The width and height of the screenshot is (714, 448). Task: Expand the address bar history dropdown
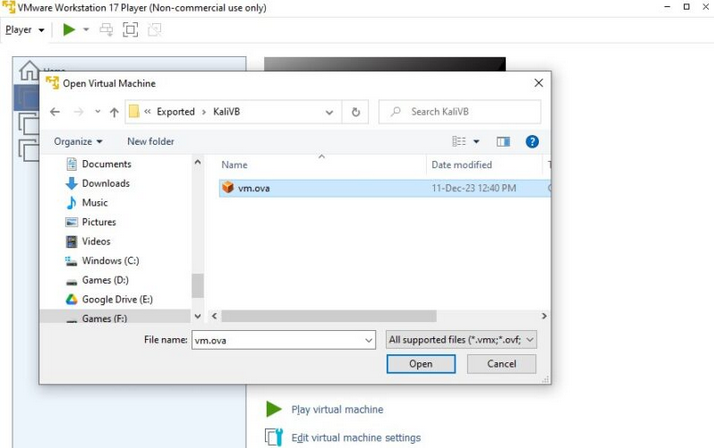[329, 112]
